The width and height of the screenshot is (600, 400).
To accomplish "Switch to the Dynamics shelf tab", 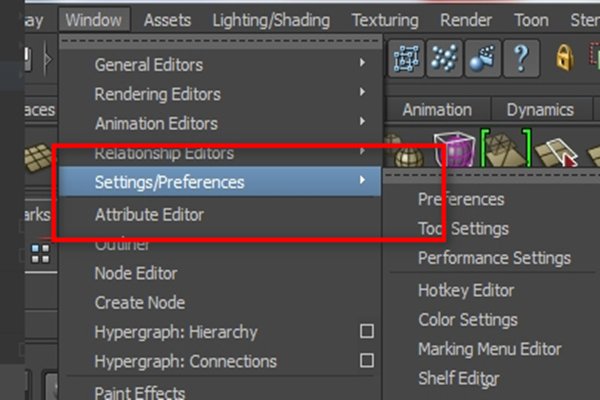I will point(540,110).
